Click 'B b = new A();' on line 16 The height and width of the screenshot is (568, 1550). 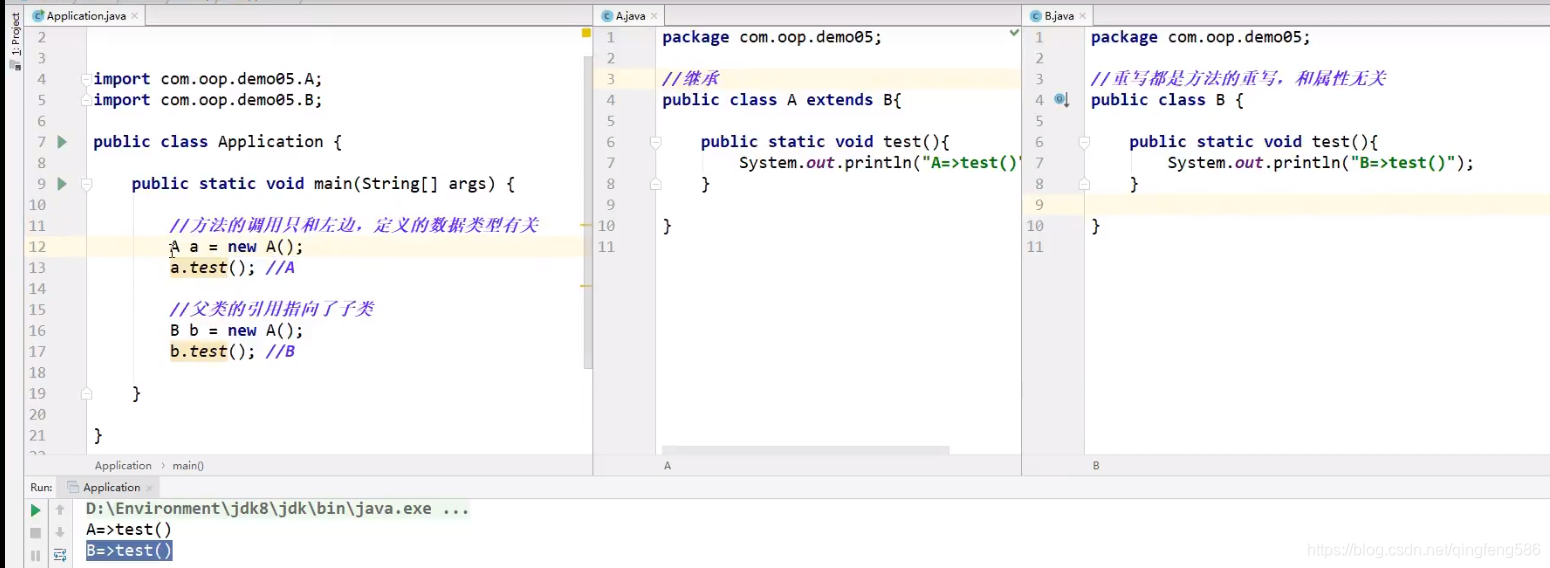point(236,331)
